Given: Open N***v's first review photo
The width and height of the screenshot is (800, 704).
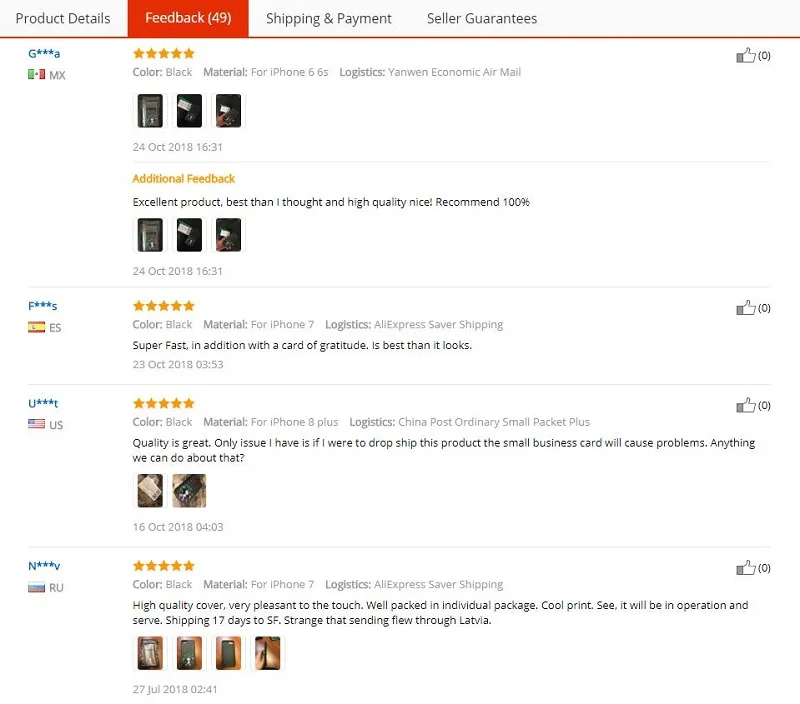Looking at the screenshot, I should point(150,653).
